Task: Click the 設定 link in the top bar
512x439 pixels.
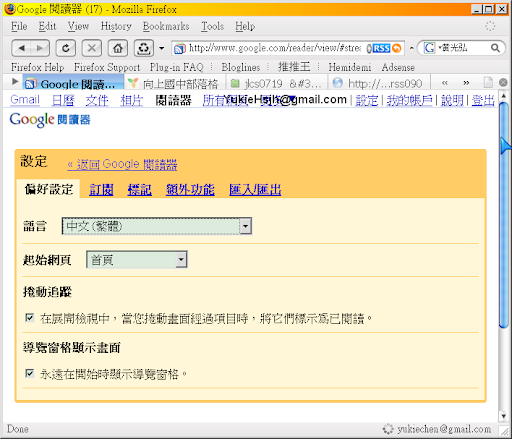Action: coord(366,100)
